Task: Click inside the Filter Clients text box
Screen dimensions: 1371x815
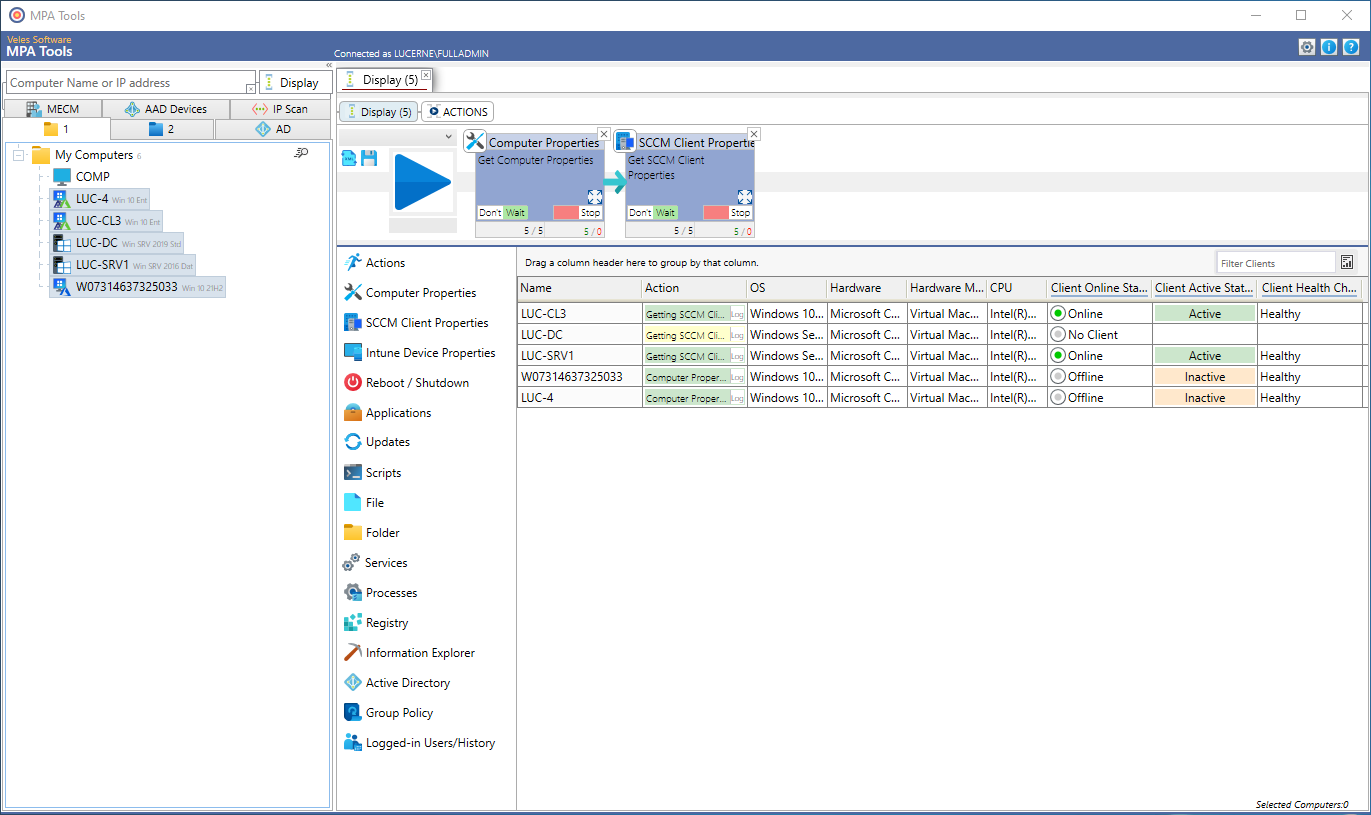Action: point(1275,261)
